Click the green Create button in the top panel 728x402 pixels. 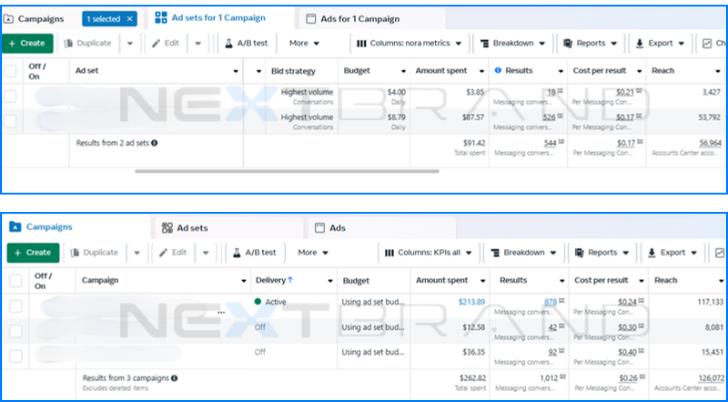coord(26,43)
